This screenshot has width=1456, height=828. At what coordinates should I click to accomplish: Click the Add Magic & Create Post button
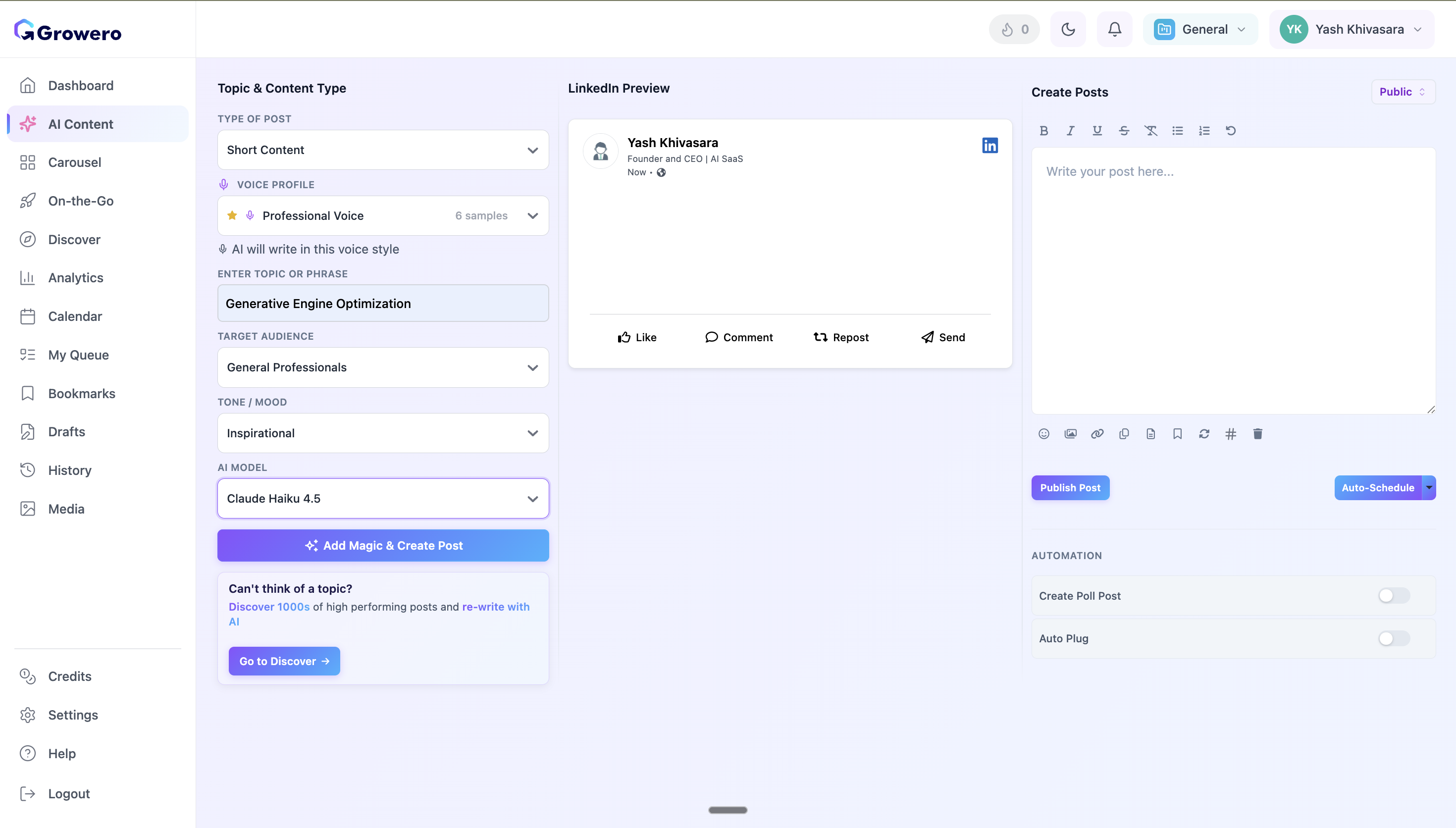(383, 545)
